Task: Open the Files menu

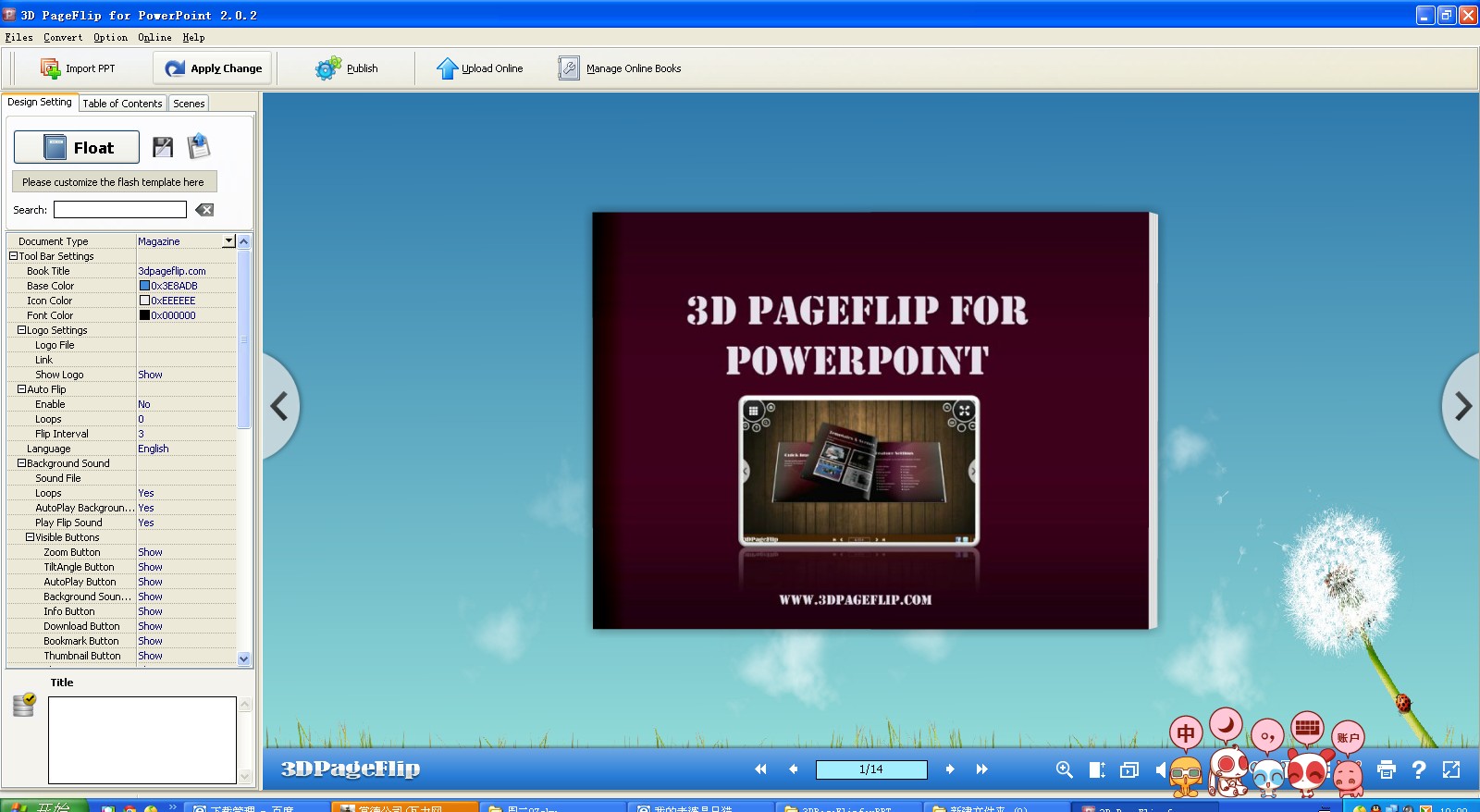Action: coord(18,38)
